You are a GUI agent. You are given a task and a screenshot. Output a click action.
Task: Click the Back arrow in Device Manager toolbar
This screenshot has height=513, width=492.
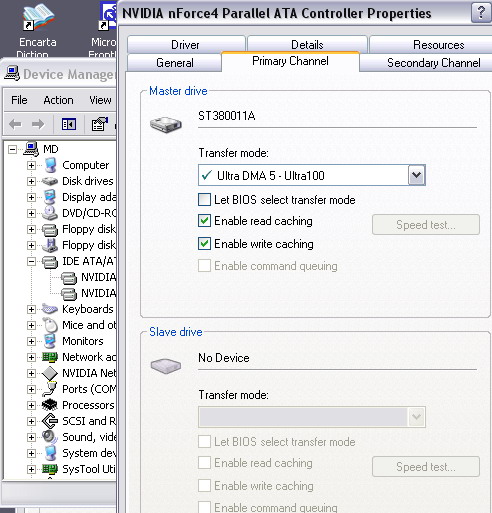click(x=15, y=124)
